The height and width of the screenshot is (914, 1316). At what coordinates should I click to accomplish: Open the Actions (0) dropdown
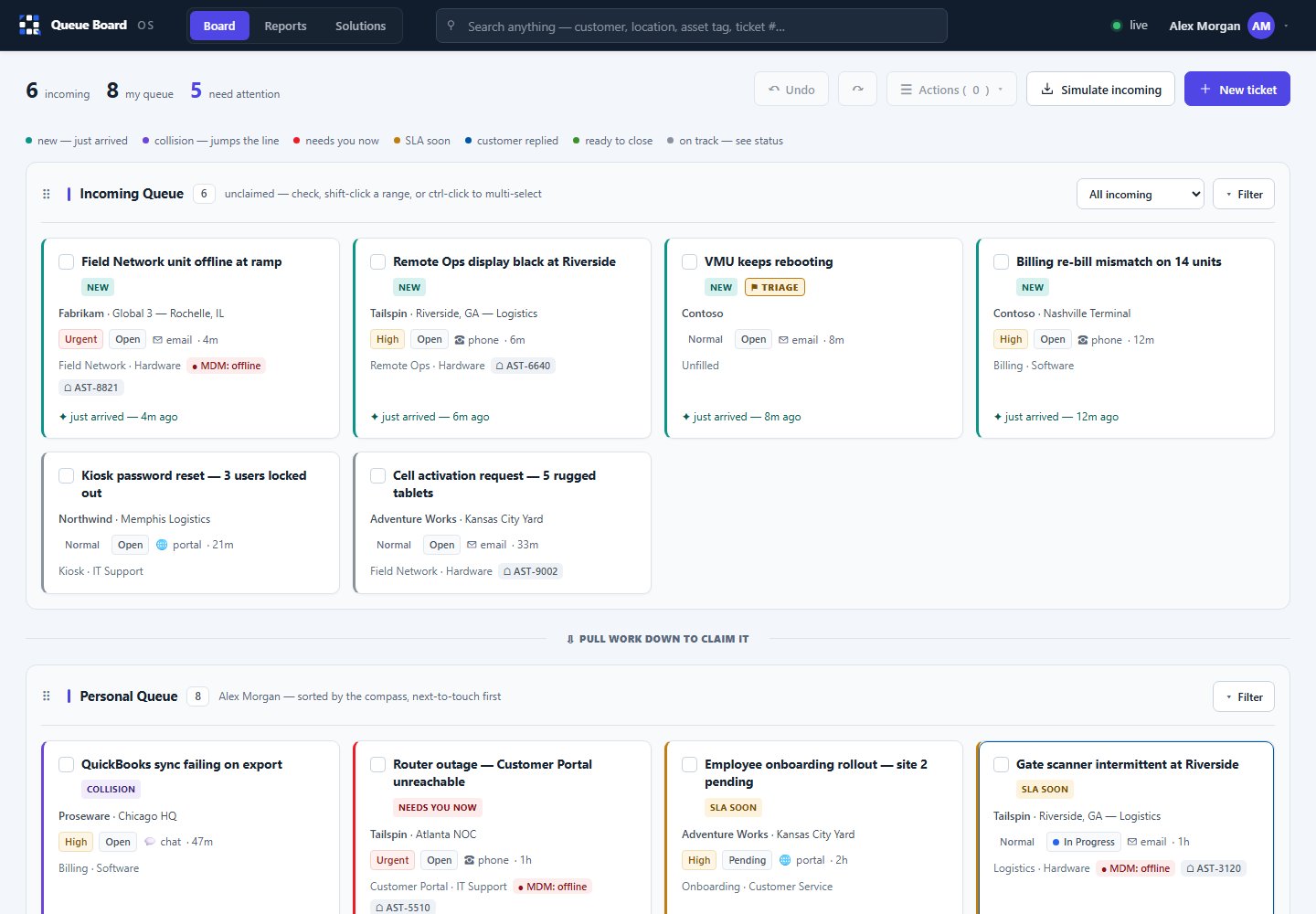click(x=951, y=89)
